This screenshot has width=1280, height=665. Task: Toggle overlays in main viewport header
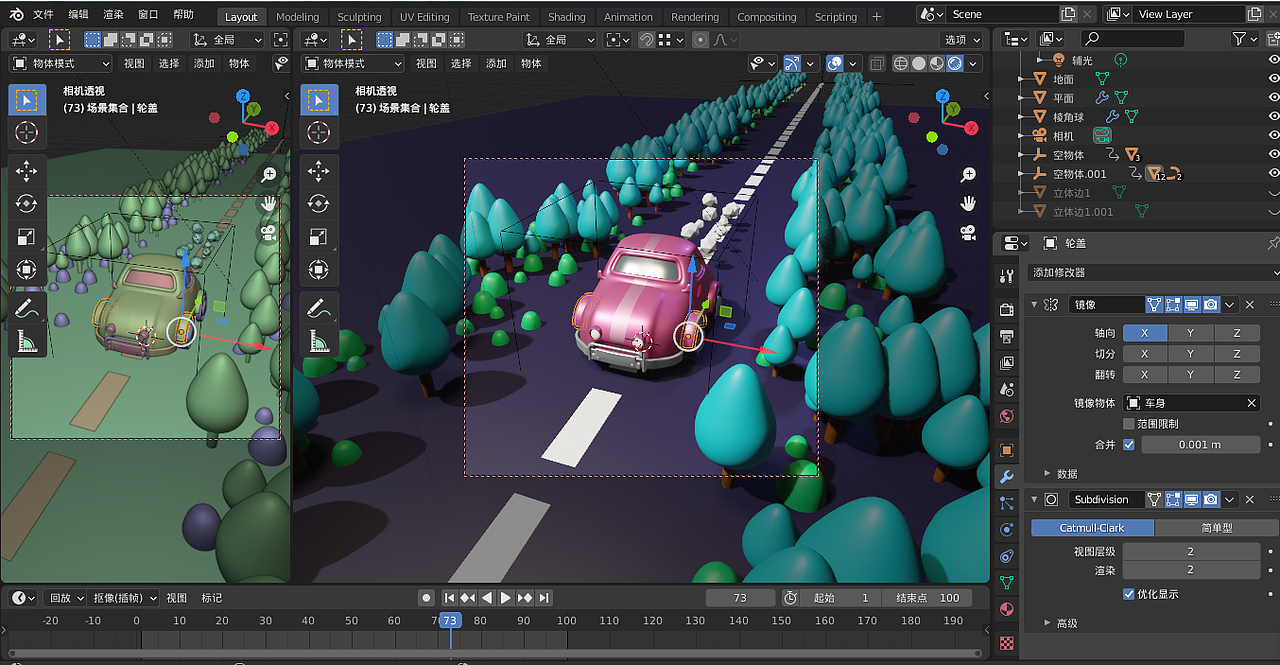[x=835, y=63]
